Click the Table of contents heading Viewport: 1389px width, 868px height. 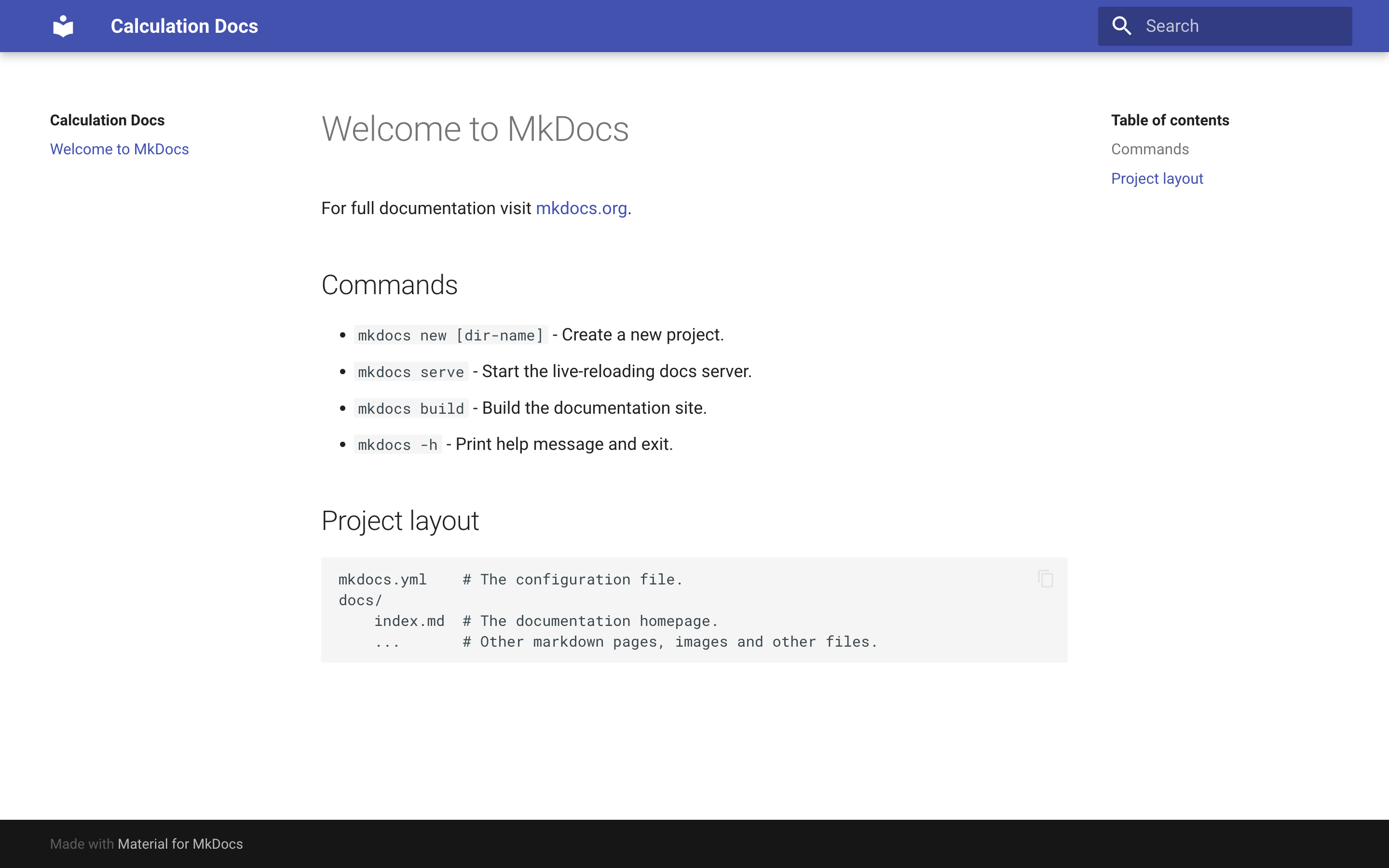coord(1171,120)
